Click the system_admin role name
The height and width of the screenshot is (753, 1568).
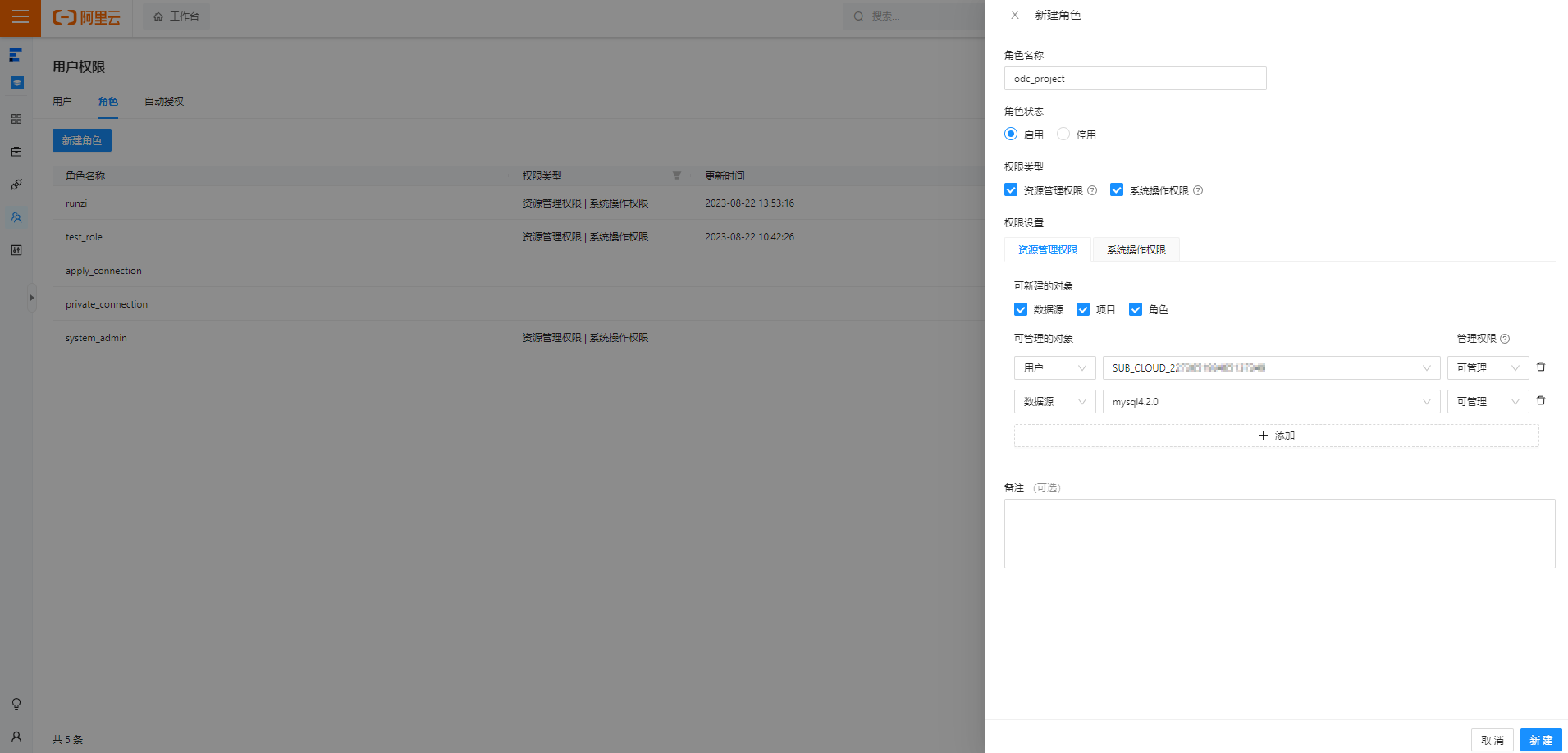point(96,338)
